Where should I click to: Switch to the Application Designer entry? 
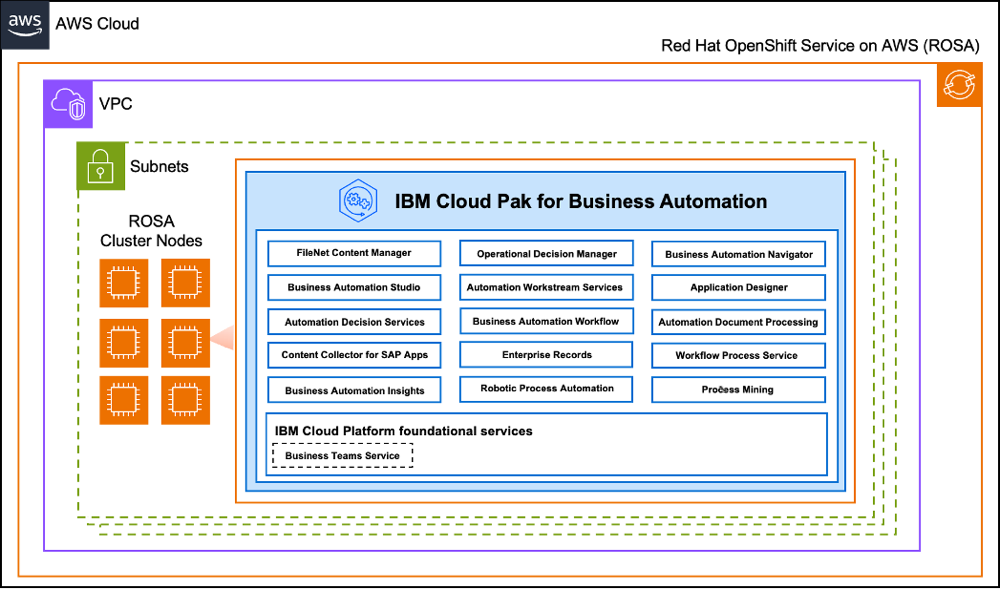[x=738, y=287]
